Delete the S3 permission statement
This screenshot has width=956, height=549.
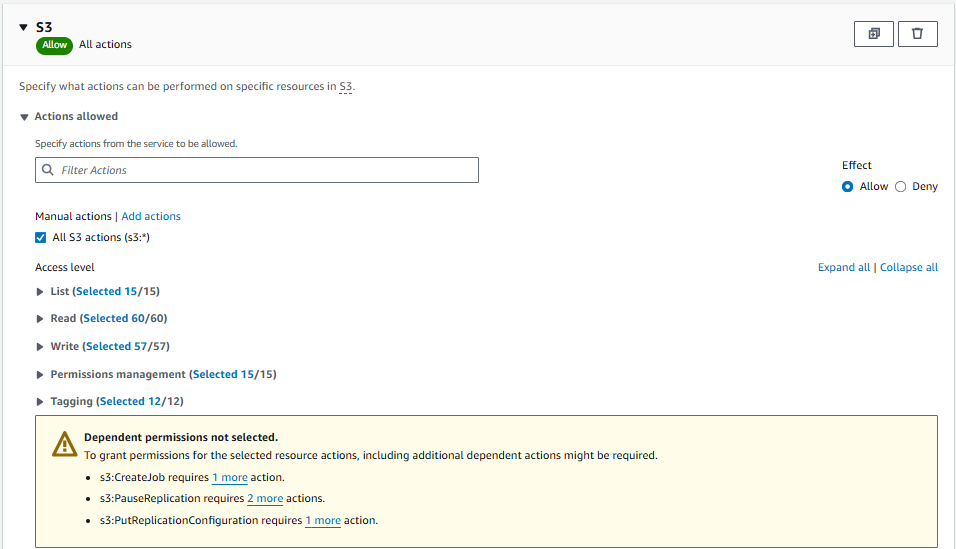[x=918, y=34]
